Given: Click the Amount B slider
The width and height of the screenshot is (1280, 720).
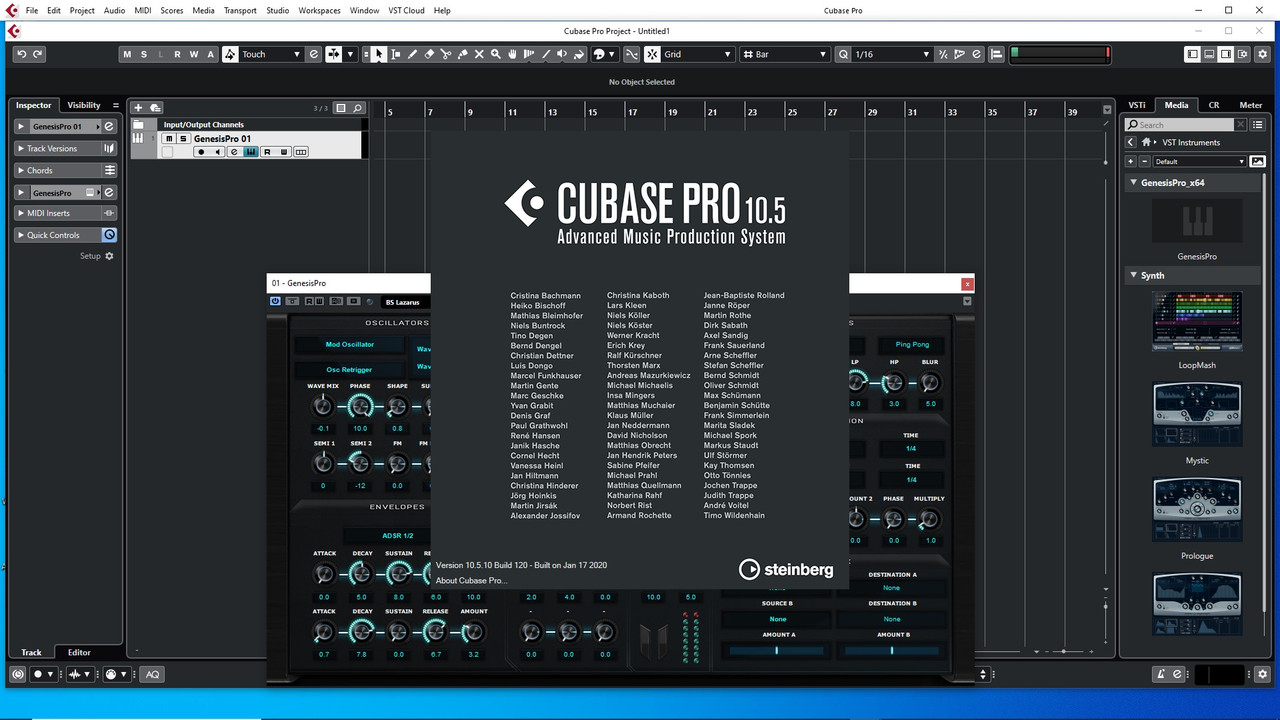Looking at the screenshot, I should point(891,650).
